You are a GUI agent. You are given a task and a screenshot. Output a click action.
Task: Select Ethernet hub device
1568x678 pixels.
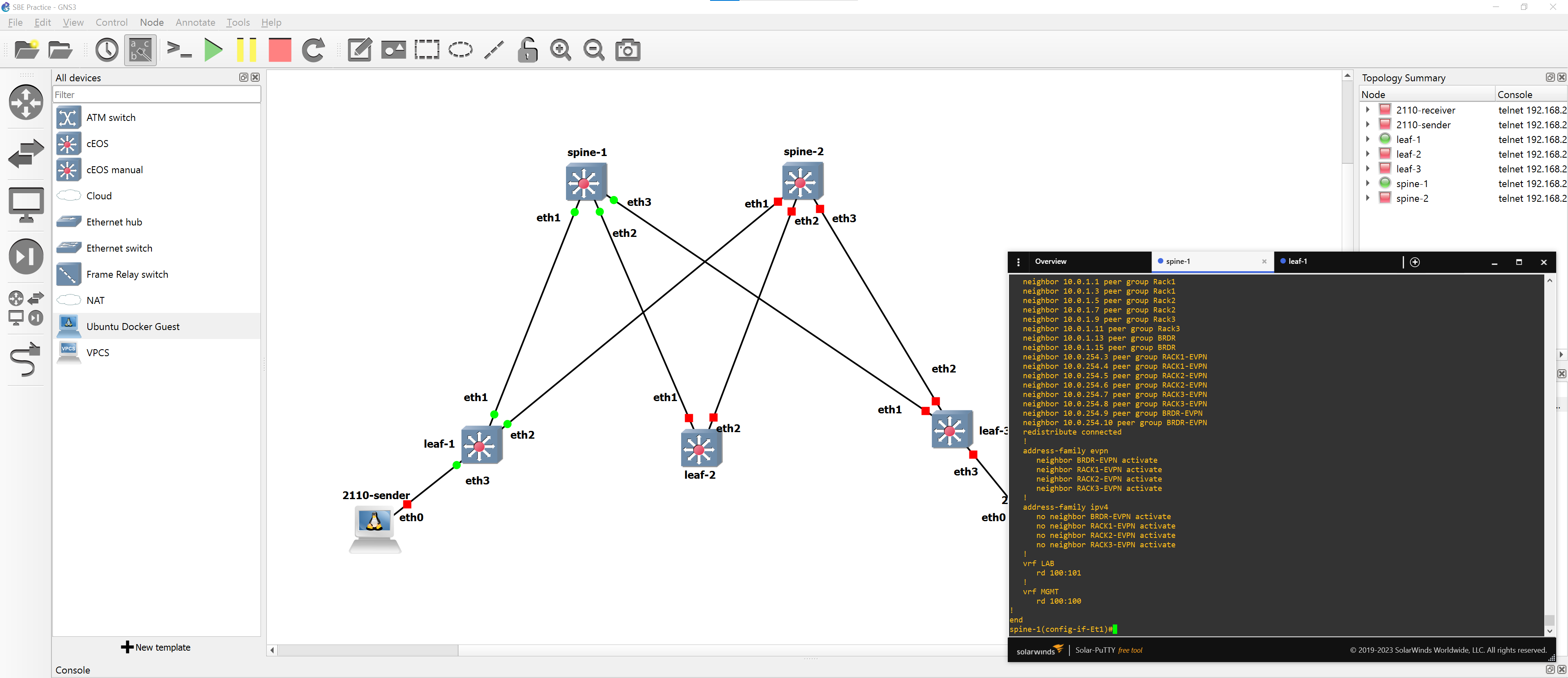coord(157,222)
